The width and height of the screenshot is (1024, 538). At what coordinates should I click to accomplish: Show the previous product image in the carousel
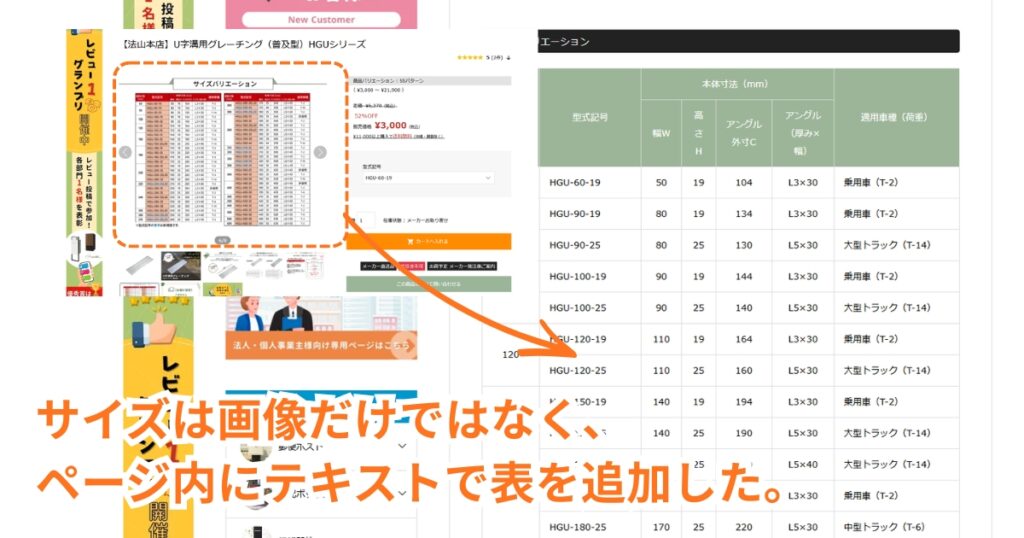pyautogui.click(x=125, y=152)
